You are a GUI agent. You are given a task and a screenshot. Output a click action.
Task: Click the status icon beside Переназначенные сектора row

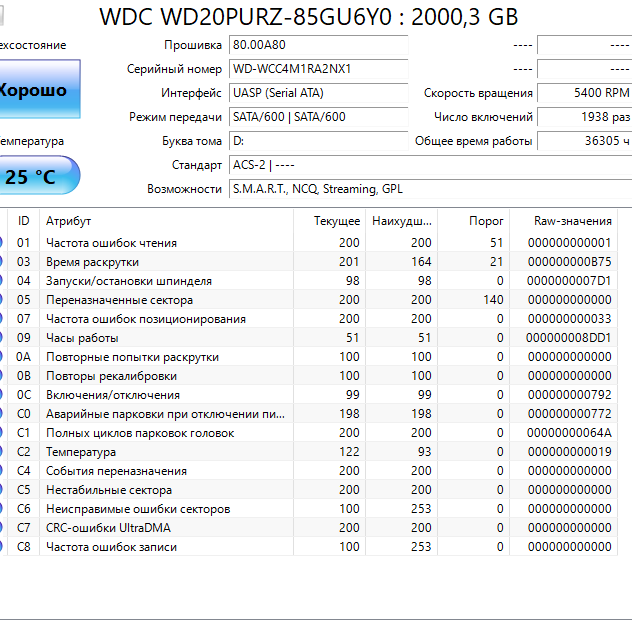pos(2,300)
